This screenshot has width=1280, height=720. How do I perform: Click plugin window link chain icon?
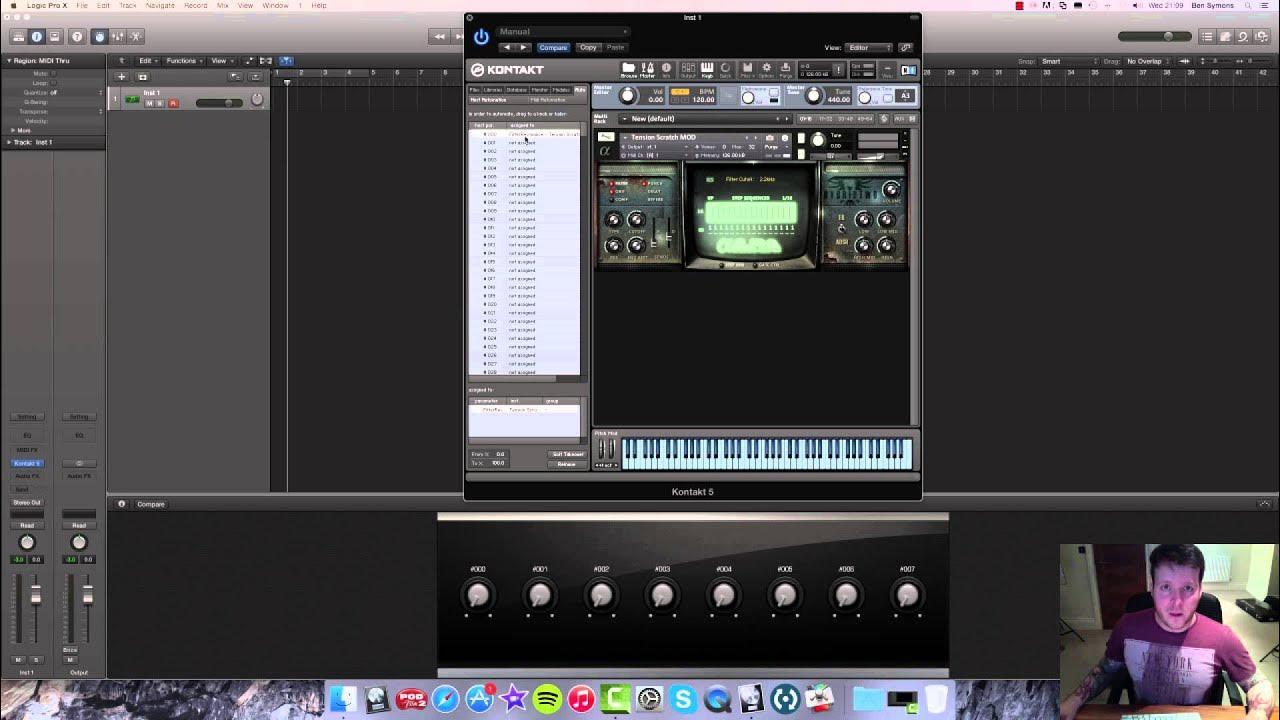coord(905,47)
